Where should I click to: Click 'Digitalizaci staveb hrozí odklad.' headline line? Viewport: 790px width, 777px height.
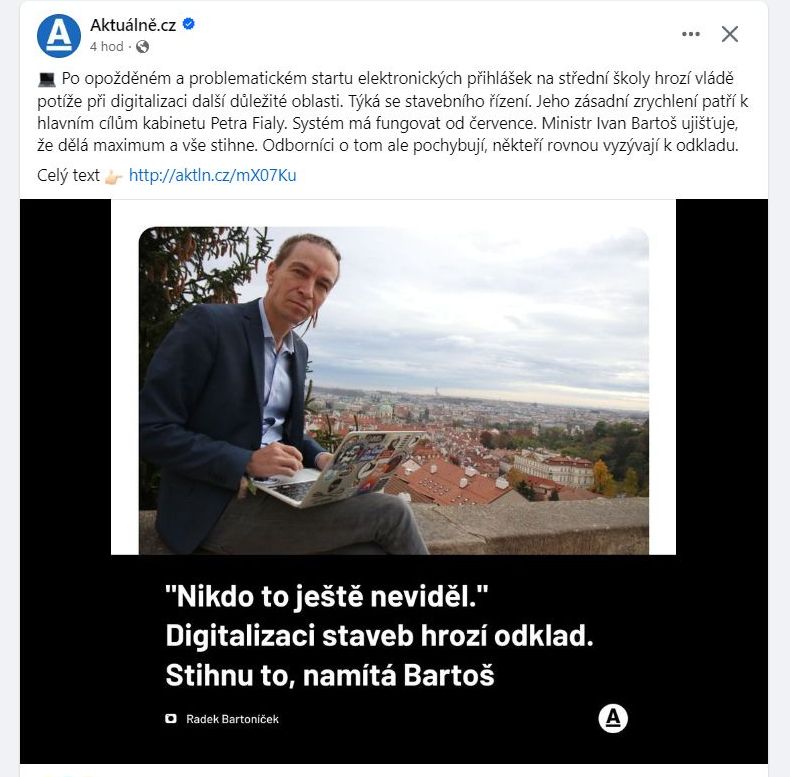pos(379,636)
